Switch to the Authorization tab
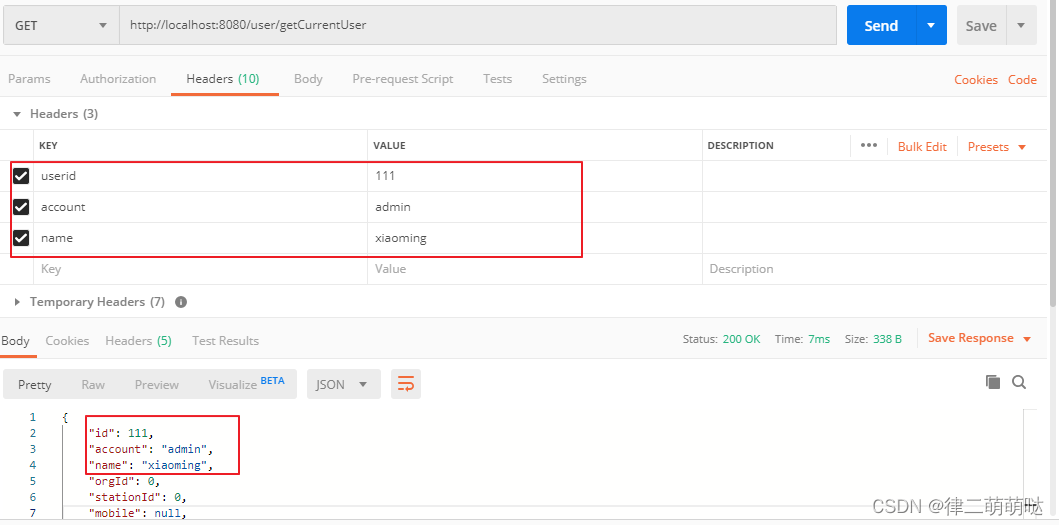Screen dimensions: 1059x525 tap(118, 79)
